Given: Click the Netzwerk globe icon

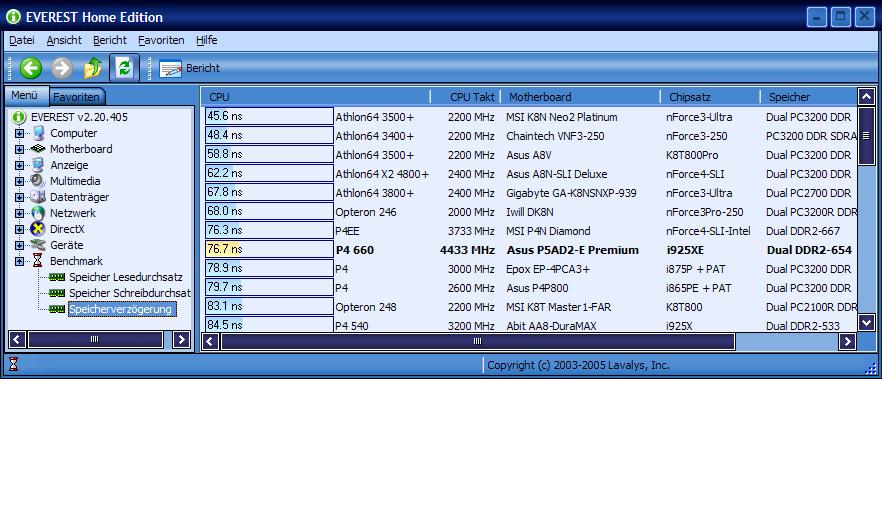Looking at the screenshot, I should [38, 213].
